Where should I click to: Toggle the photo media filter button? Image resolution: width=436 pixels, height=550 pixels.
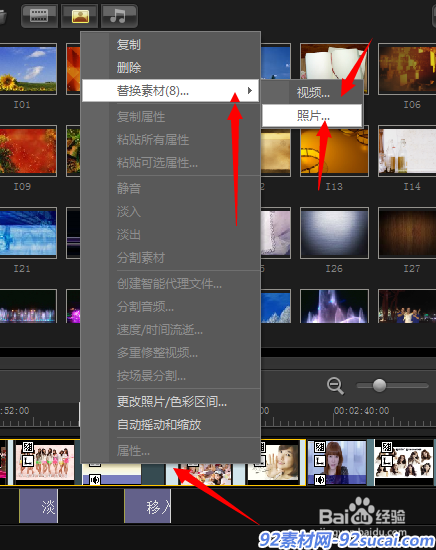[80, 16]
